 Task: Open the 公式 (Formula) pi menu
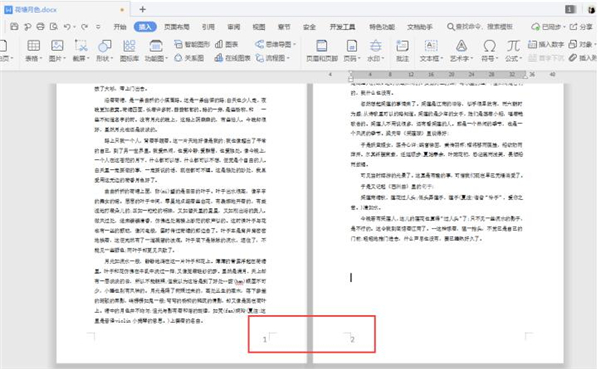pyautogui.click(x=513, y=51)
